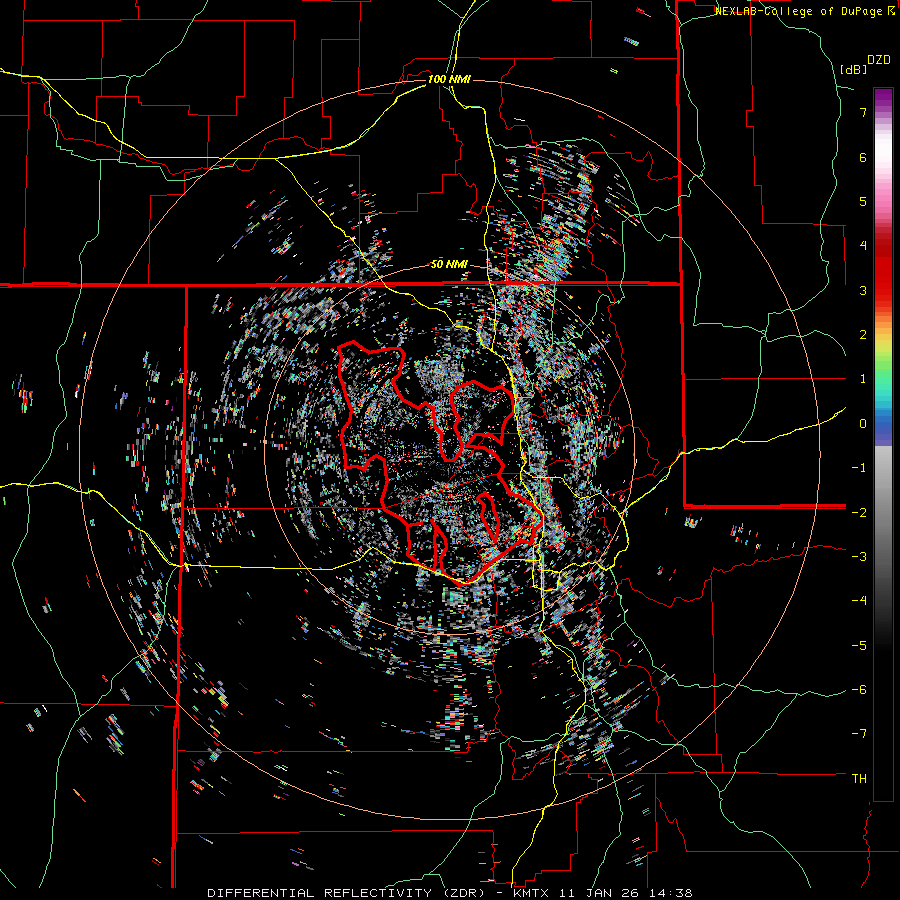Click the [dB] units label

853,70
